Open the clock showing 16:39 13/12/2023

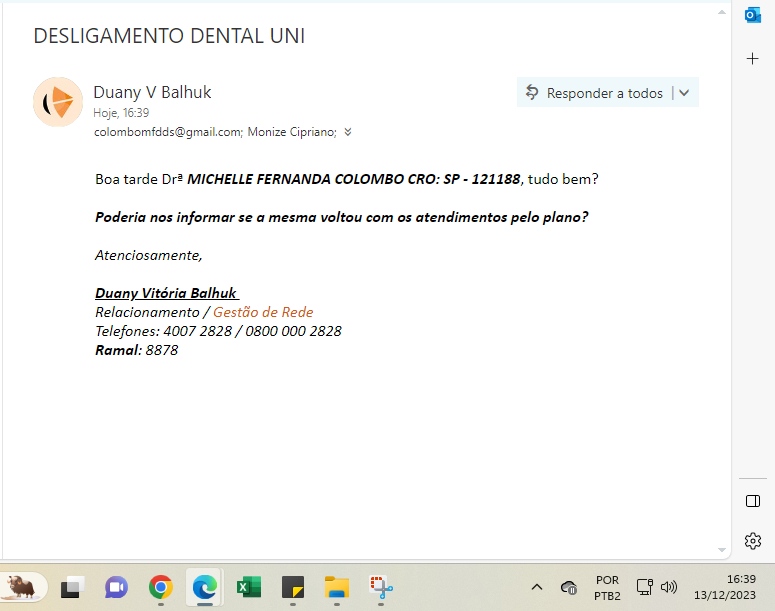click(x=725, y=587)
